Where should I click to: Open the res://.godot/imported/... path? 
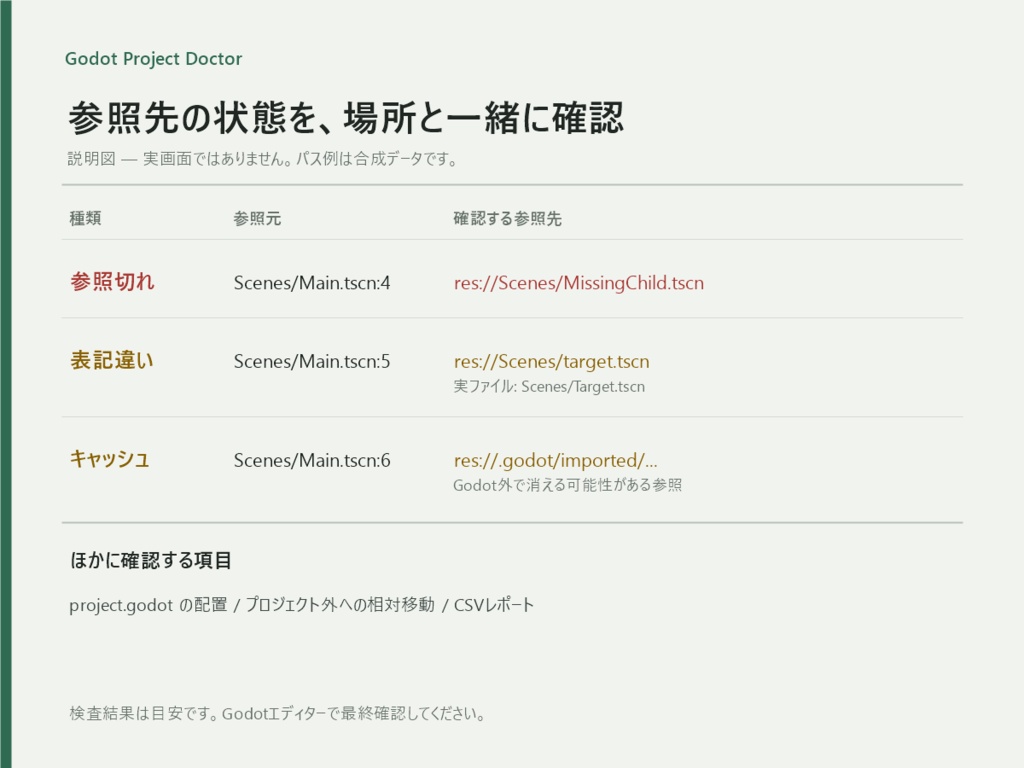(x=556, y=460)
